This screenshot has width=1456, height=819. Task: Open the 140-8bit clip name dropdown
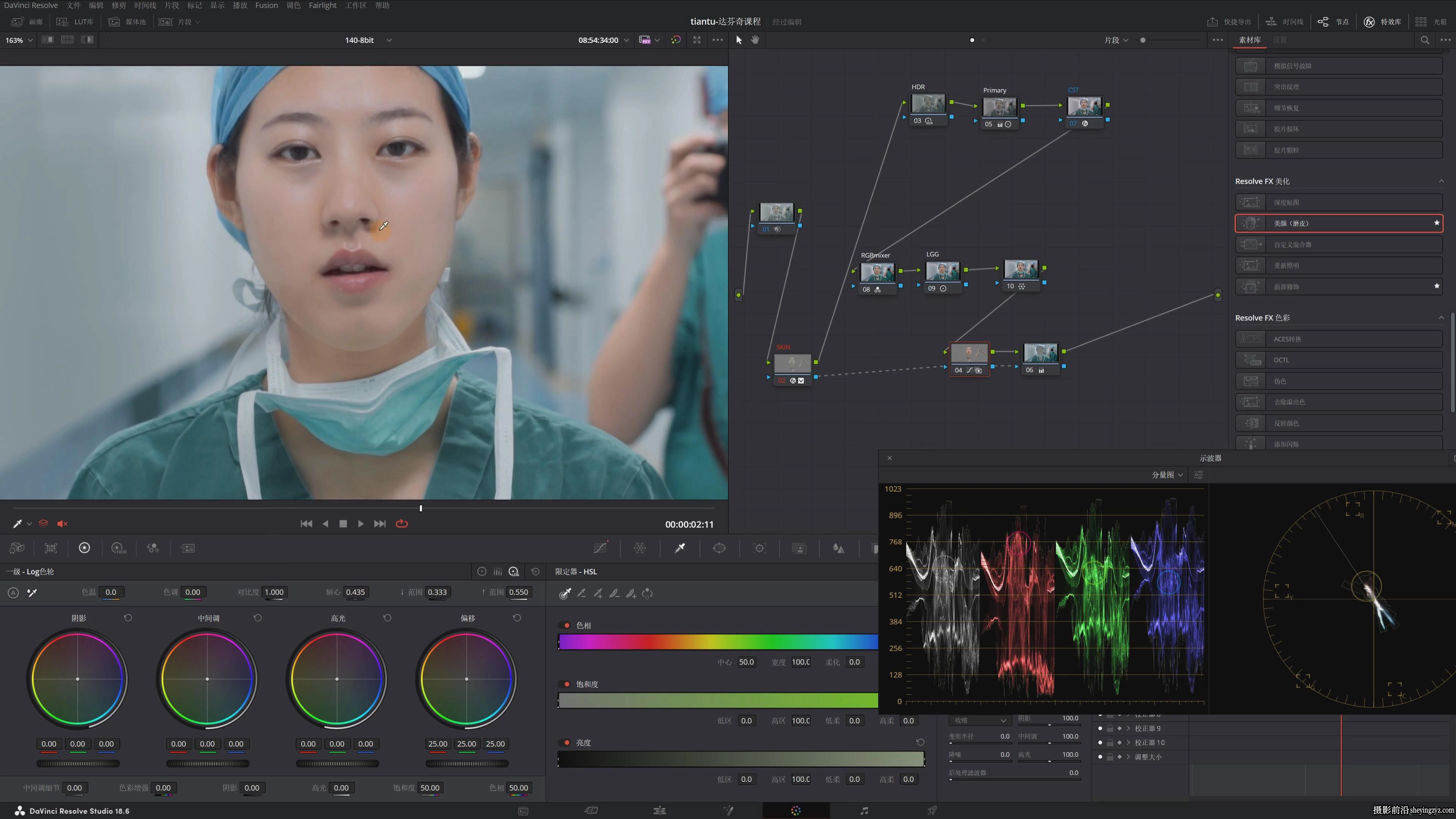369,40
